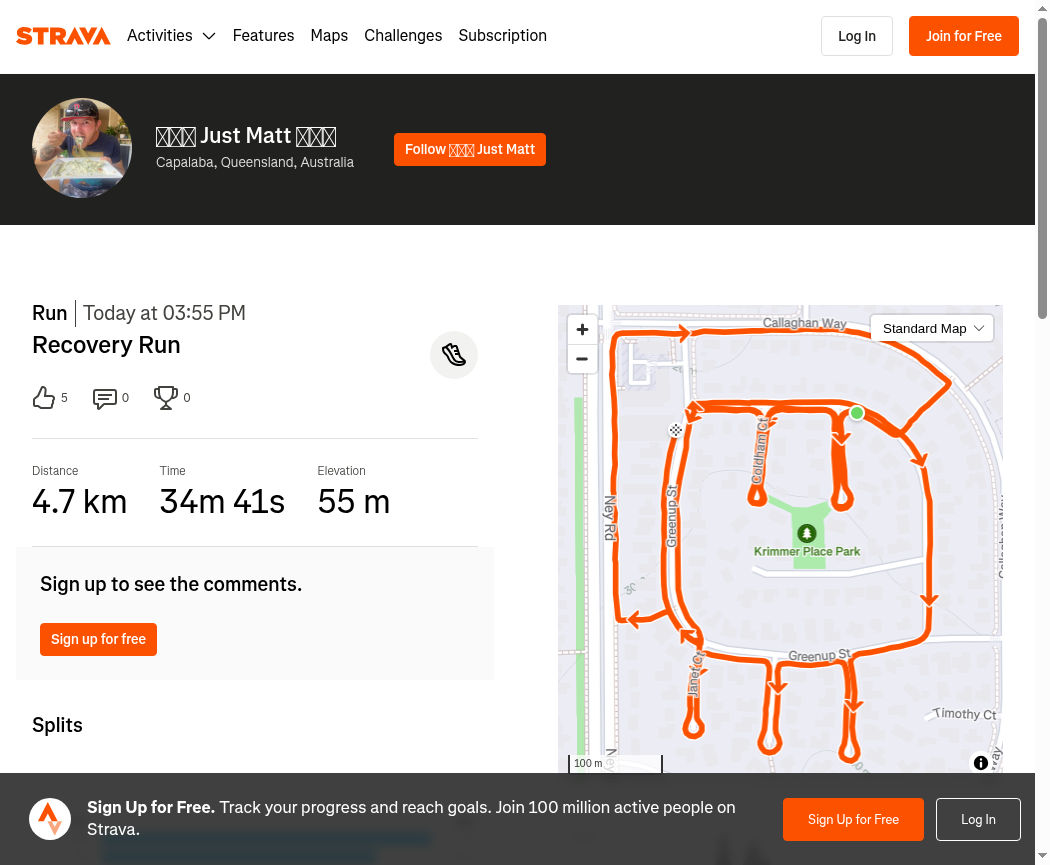Zoom out on the map

click(583, 359)
